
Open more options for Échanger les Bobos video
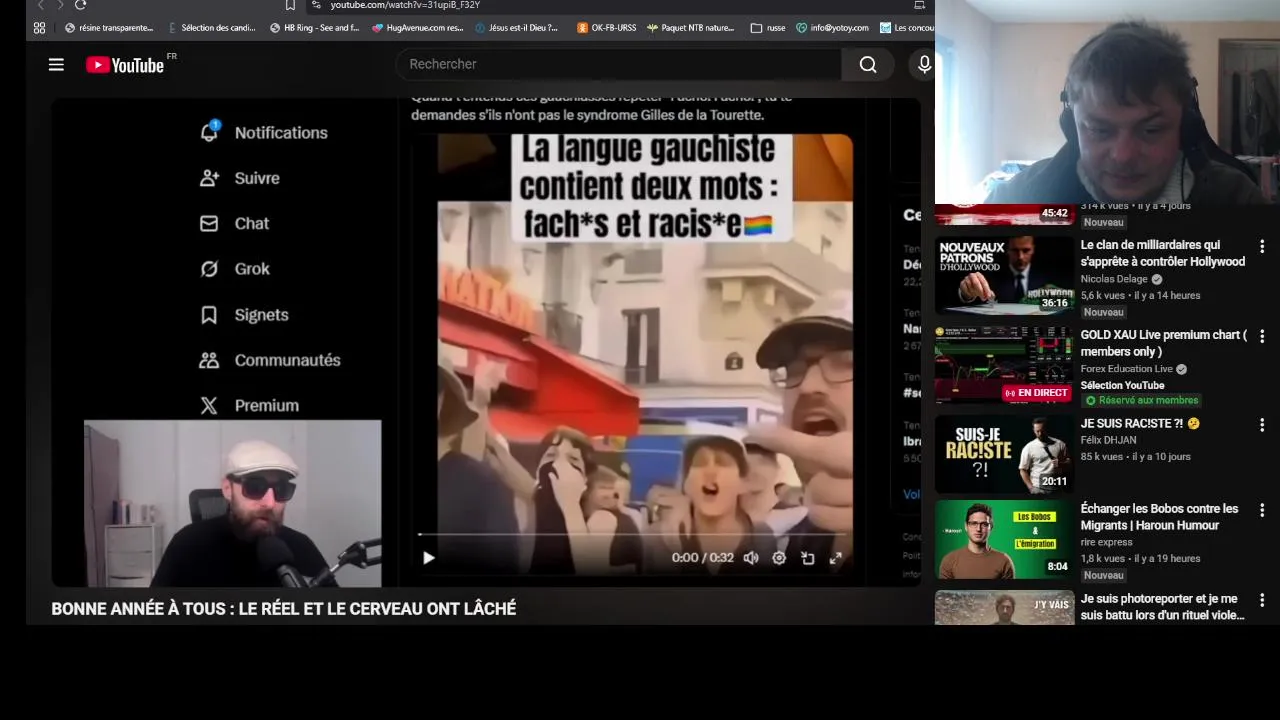tap(1262, 510)
